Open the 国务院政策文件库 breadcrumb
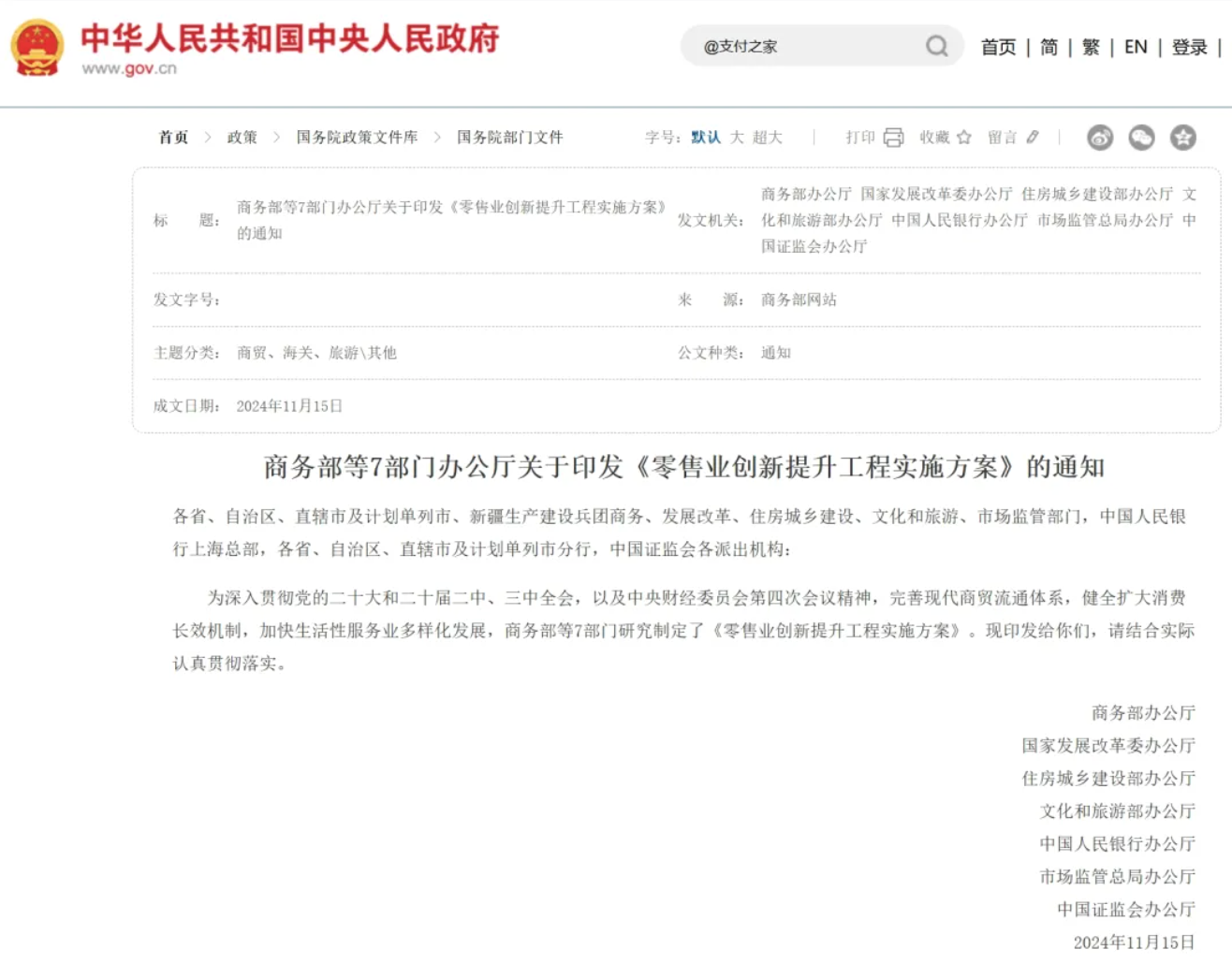1232x964 pixels. 357,138
